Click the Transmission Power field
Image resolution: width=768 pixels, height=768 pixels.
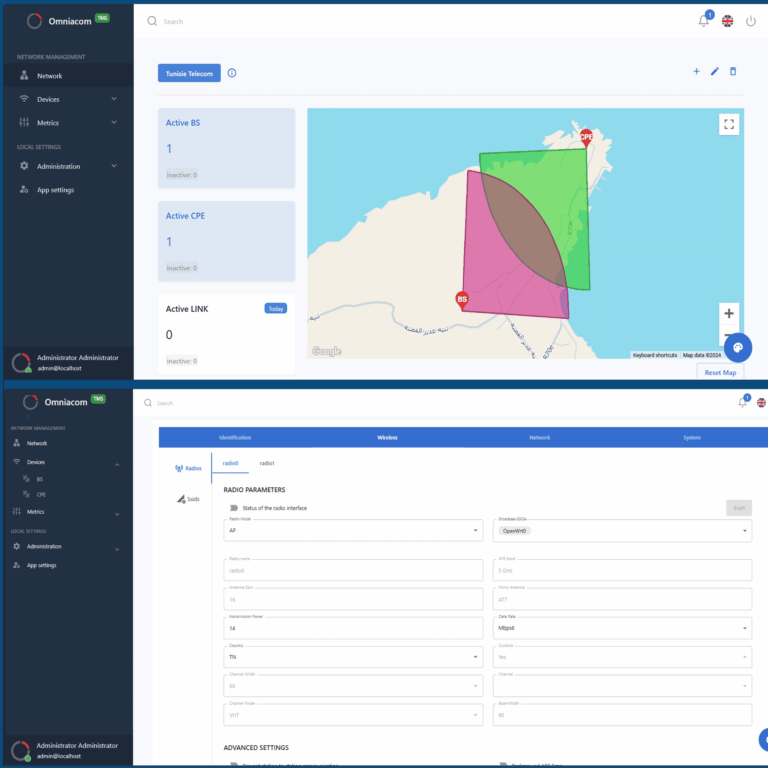pos(353,628)
